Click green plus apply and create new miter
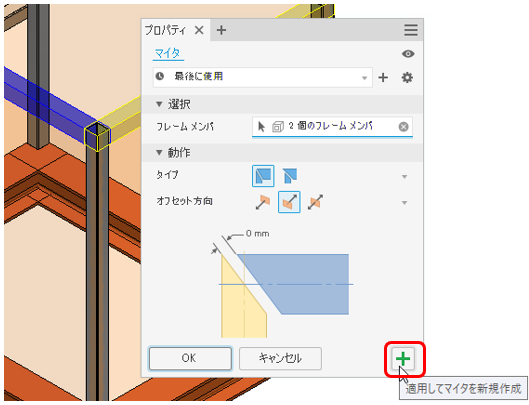The image size is (529, 405). [x=403, y=359]
